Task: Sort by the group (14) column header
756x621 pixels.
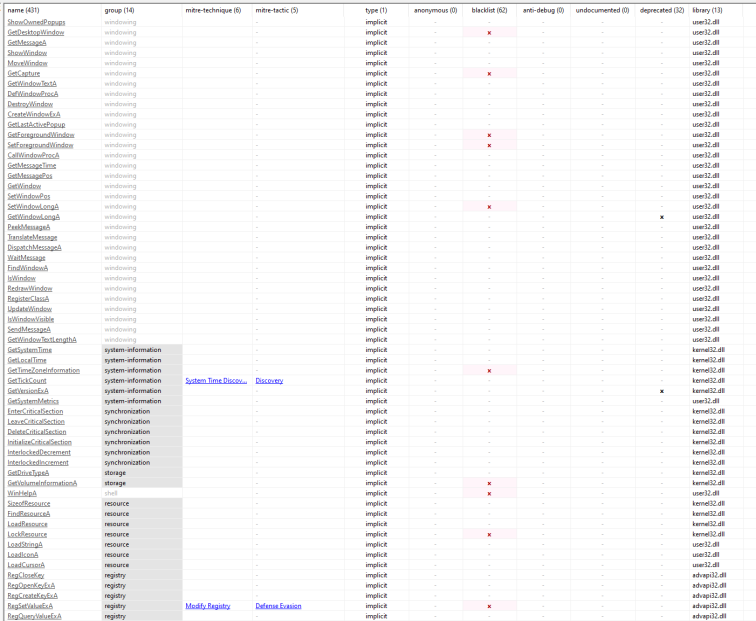Action: [x=120, y=10]
